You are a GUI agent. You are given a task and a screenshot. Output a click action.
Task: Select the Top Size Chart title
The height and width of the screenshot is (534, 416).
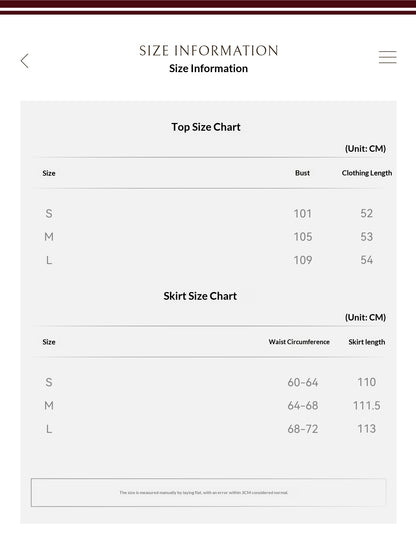(x=206, y=127)
